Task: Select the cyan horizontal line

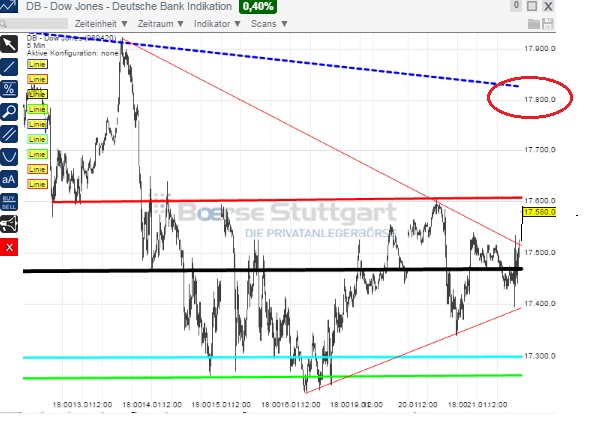Action: click(273, 357)
